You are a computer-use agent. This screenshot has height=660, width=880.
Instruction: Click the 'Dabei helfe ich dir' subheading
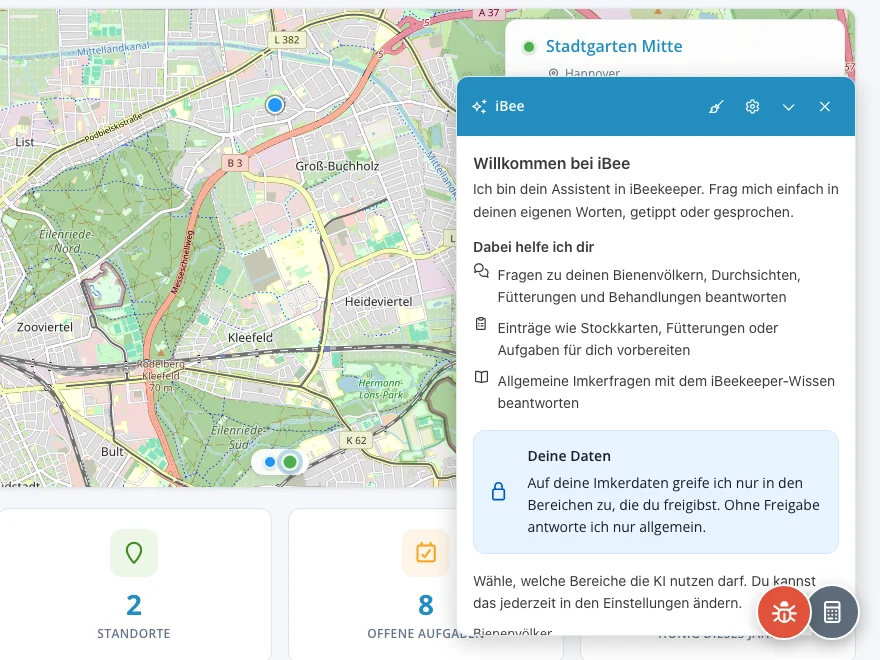533,247
